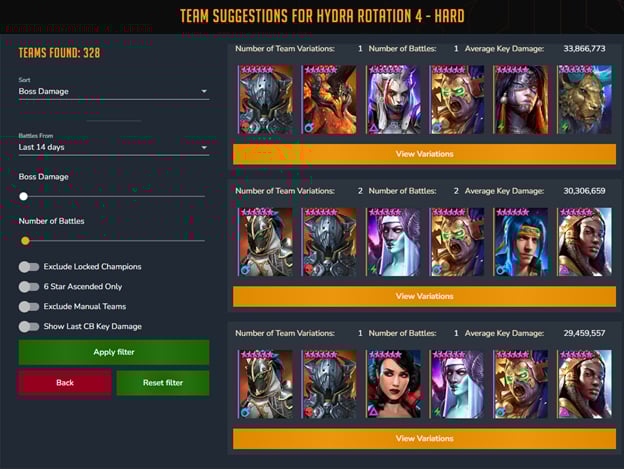Select the dark-haired eyepatch champion in the first team
624x469 pixels.
pos(521,99)
